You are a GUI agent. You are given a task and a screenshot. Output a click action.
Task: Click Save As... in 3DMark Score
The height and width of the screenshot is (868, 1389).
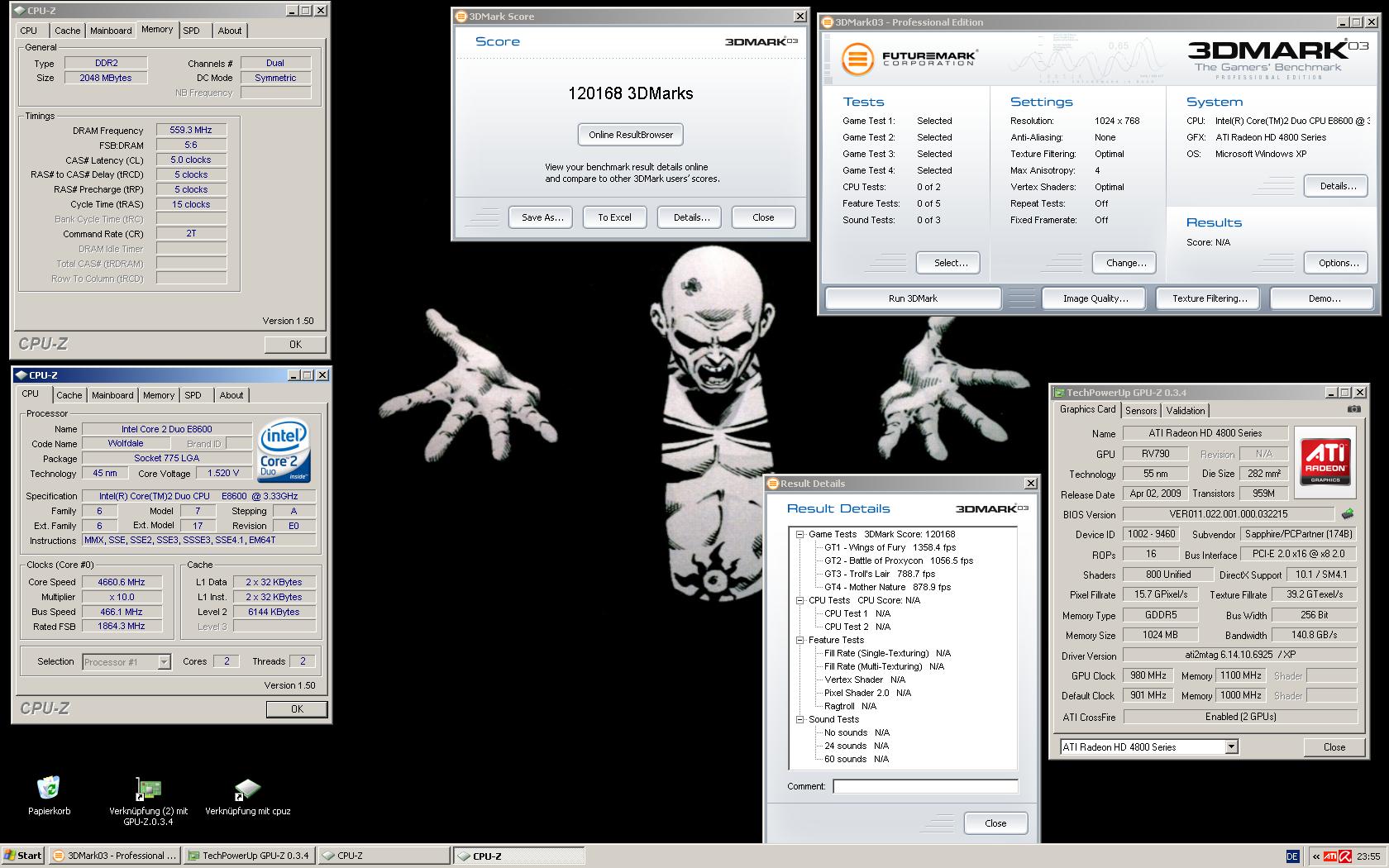click(542, 217)
